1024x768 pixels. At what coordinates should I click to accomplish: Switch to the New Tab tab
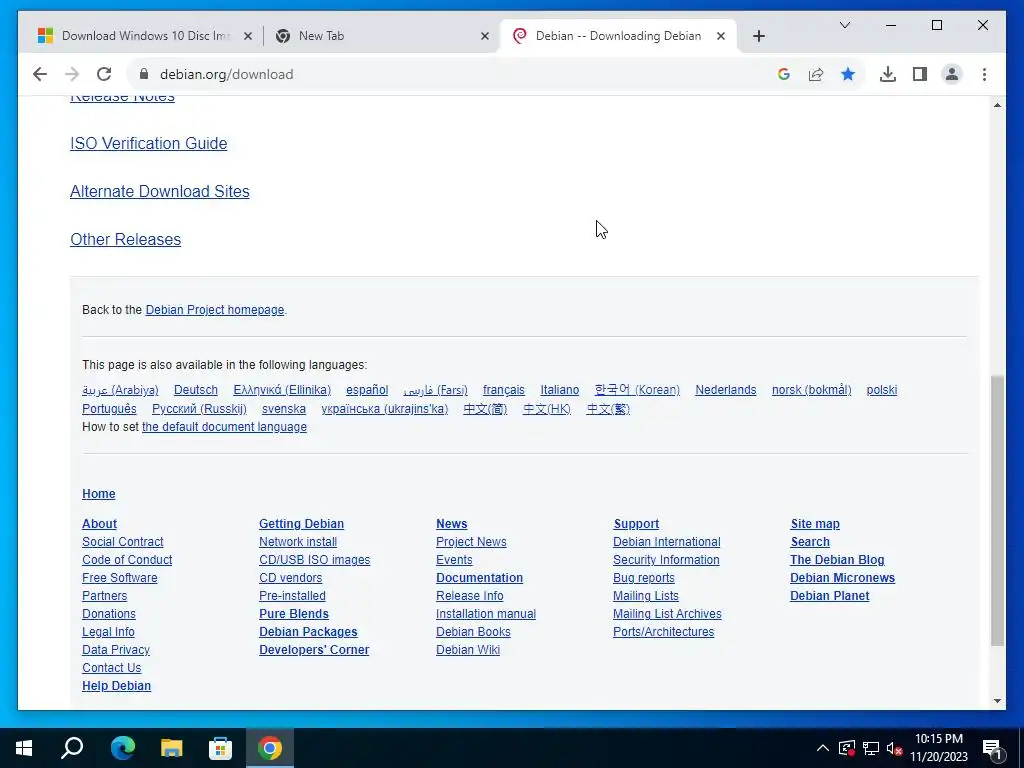pyautogui.click(x=381, y=36)
